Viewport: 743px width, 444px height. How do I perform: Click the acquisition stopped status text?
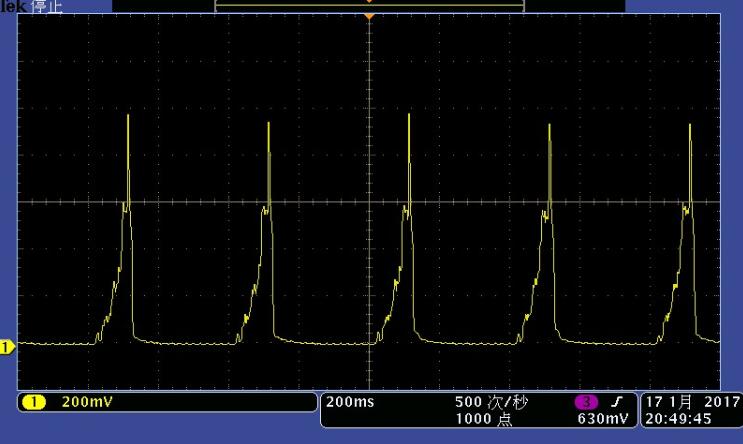pyautogui.click(x=44, y=6)
